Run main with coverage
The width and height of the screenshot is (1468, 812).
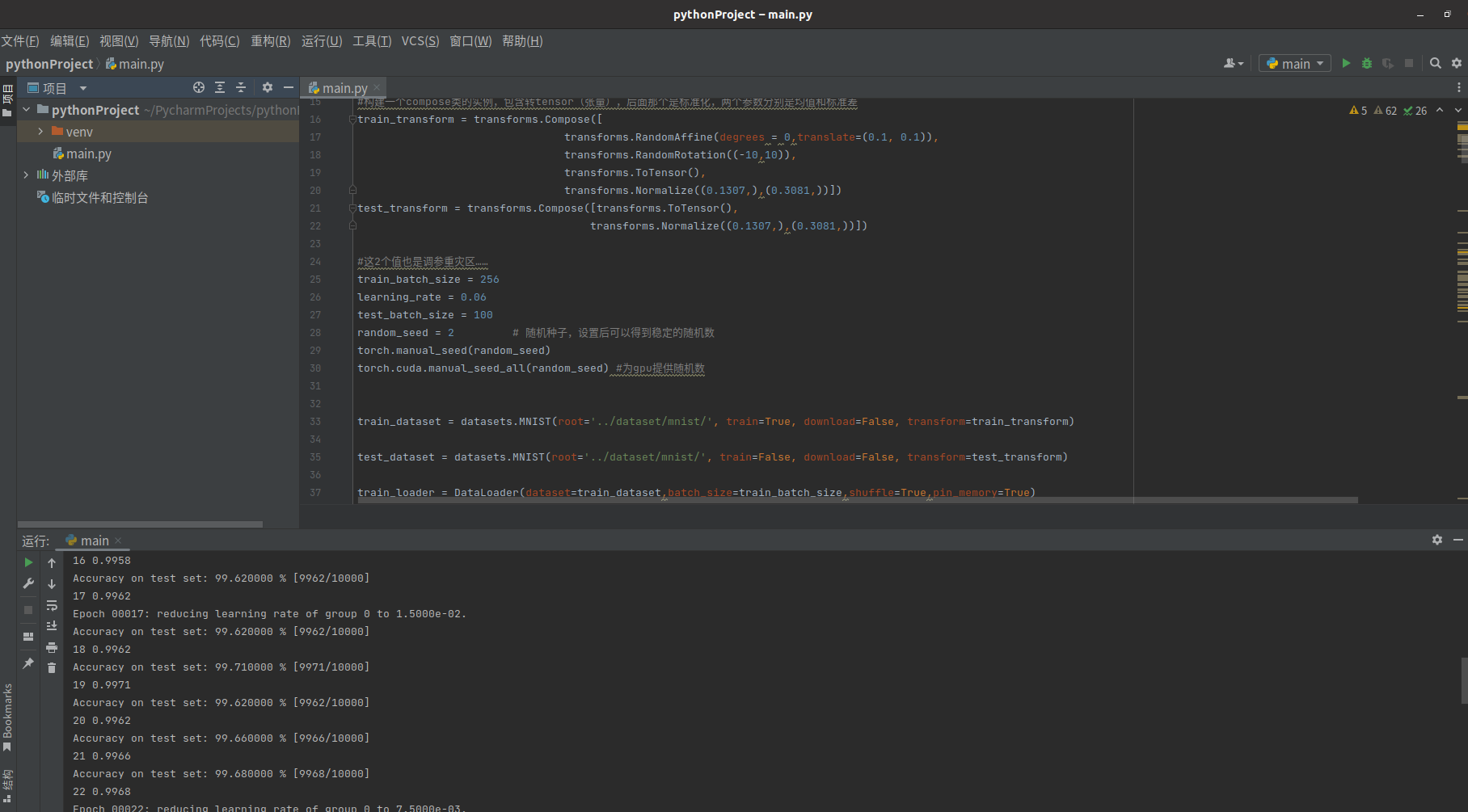[1387, 63]
